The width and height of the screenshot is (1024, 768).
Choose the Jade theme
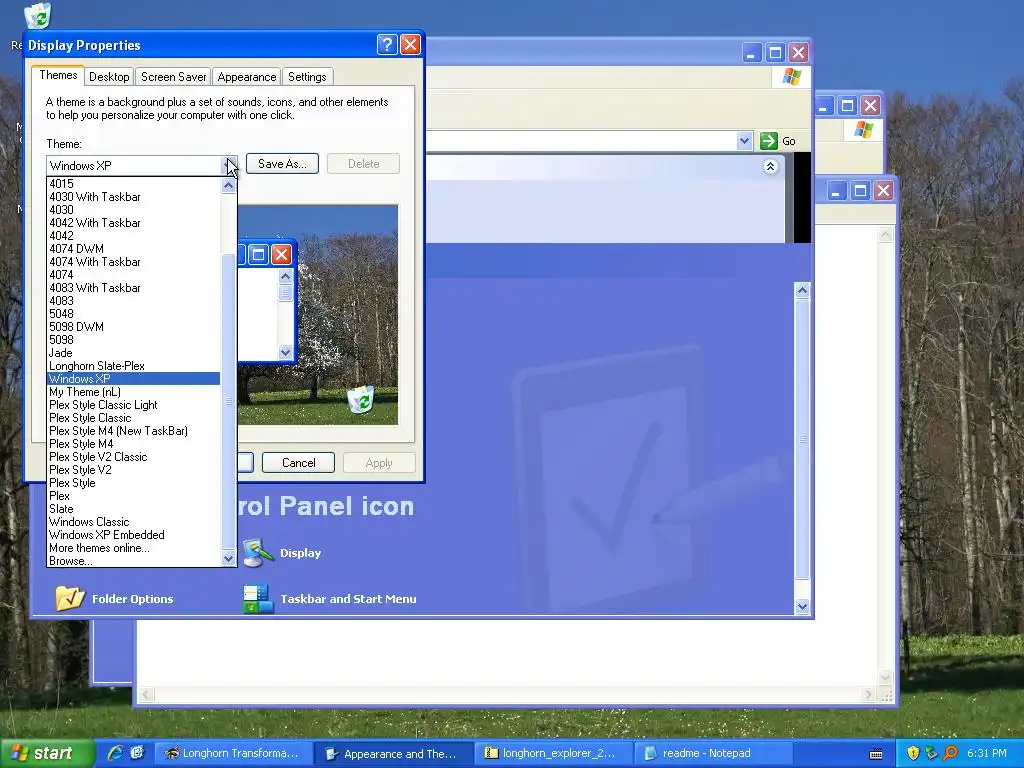click(x=134, y=353)
